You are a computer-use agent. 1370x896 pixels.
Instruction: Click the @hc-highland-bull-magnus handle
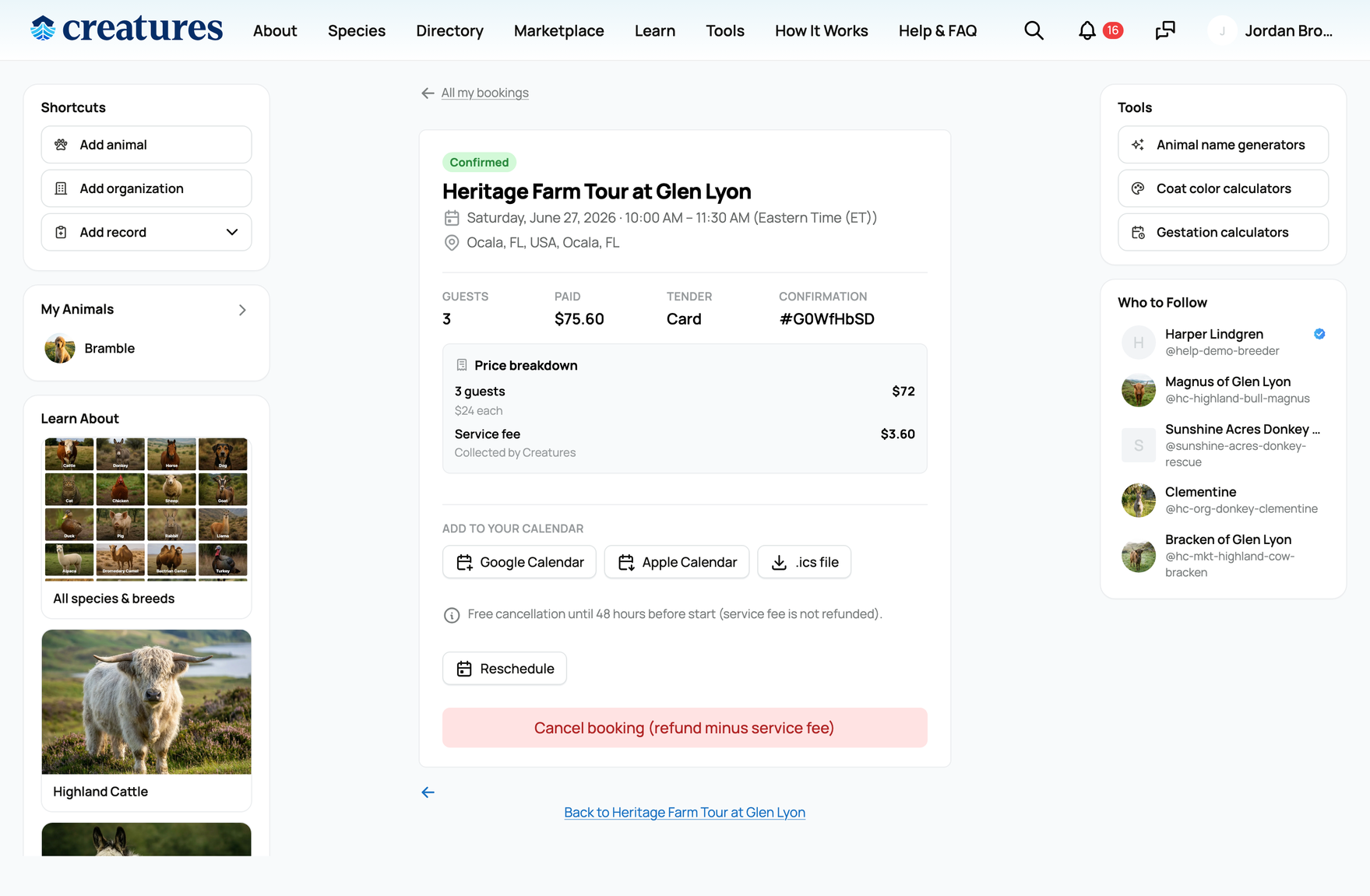point(1238,399)
